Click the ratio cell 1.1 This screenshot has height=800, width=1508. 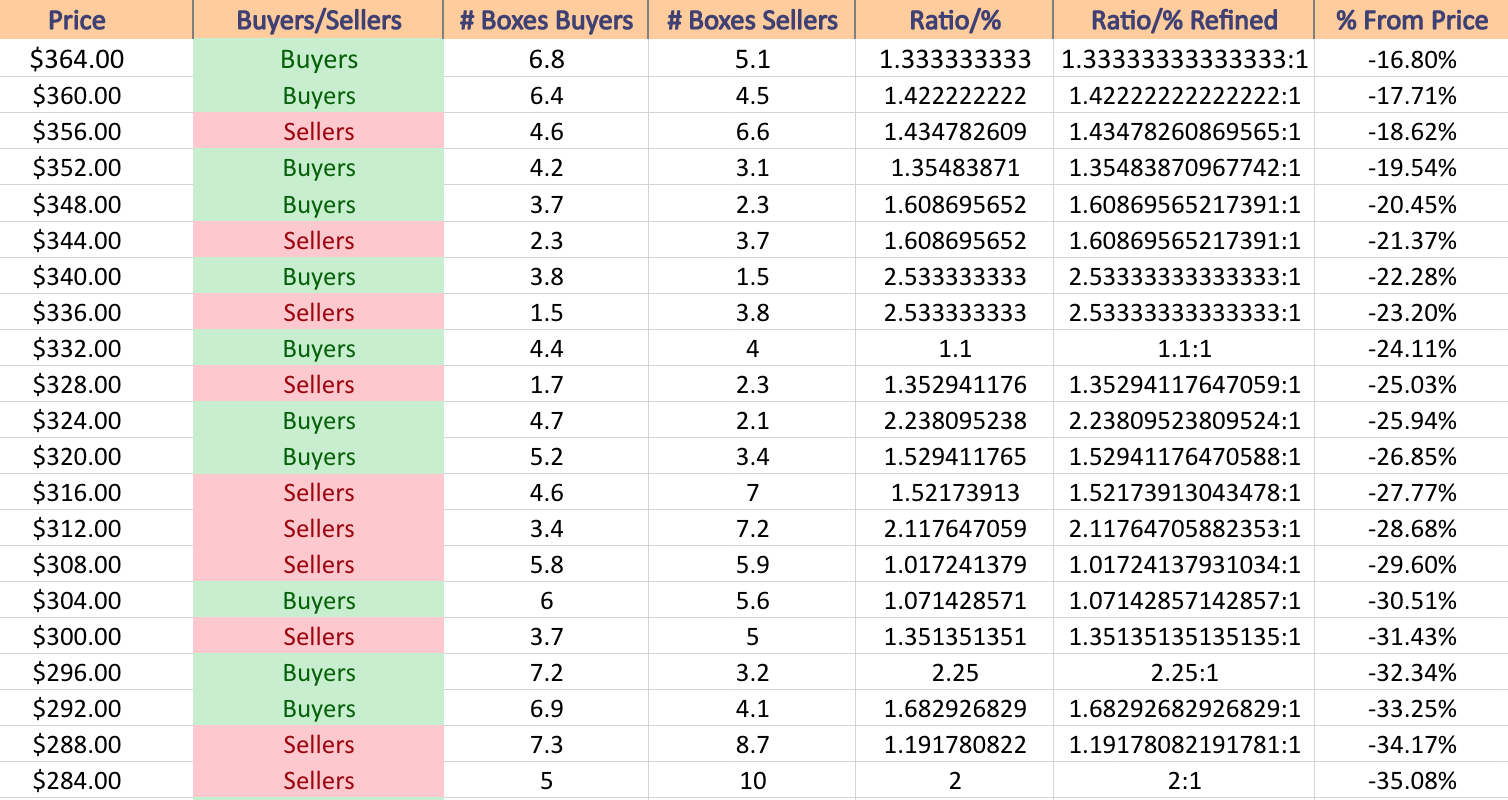tap(955, 348)
